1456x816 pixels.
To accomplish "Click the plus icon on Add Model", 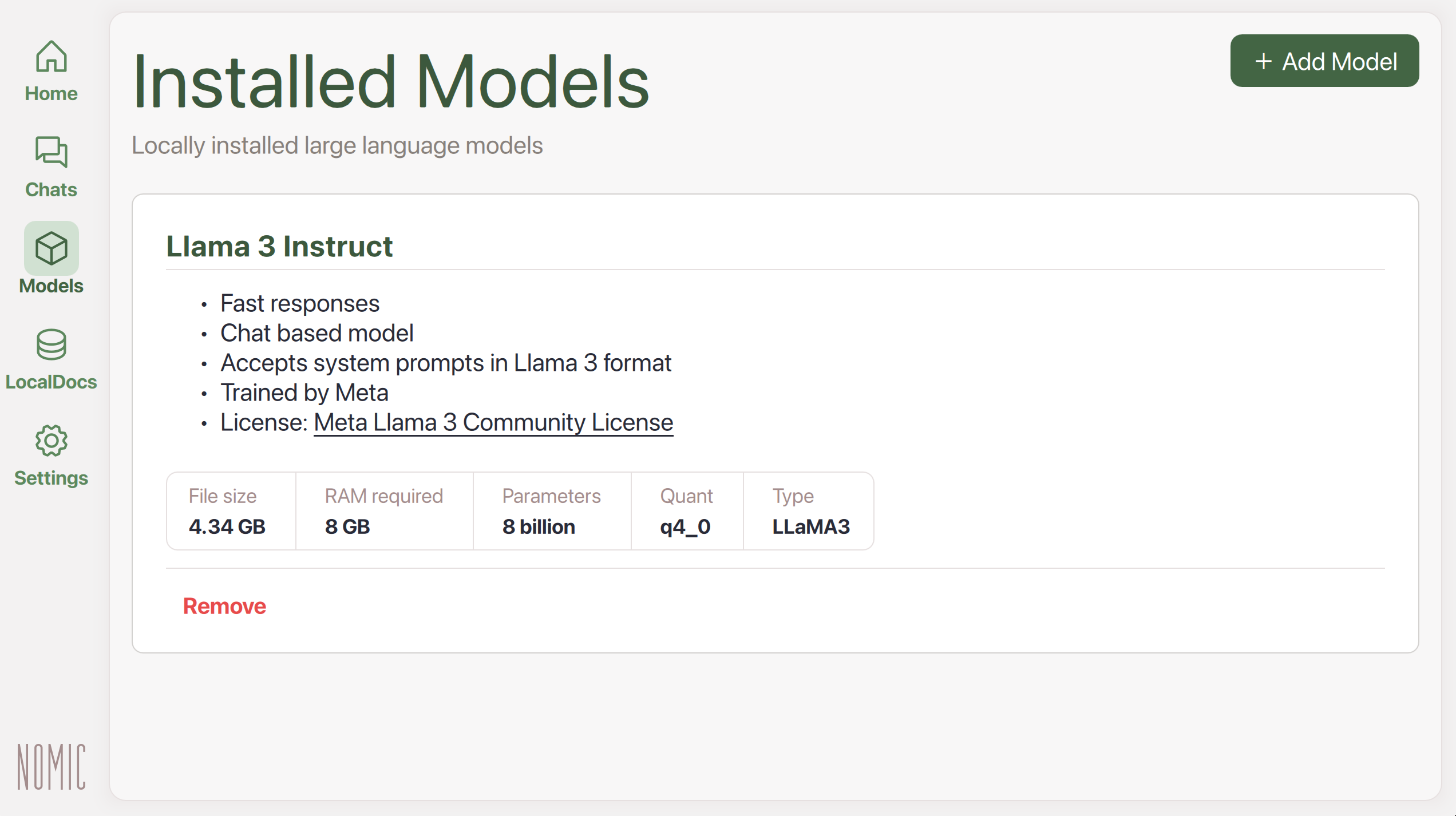I will point(1263,61).
